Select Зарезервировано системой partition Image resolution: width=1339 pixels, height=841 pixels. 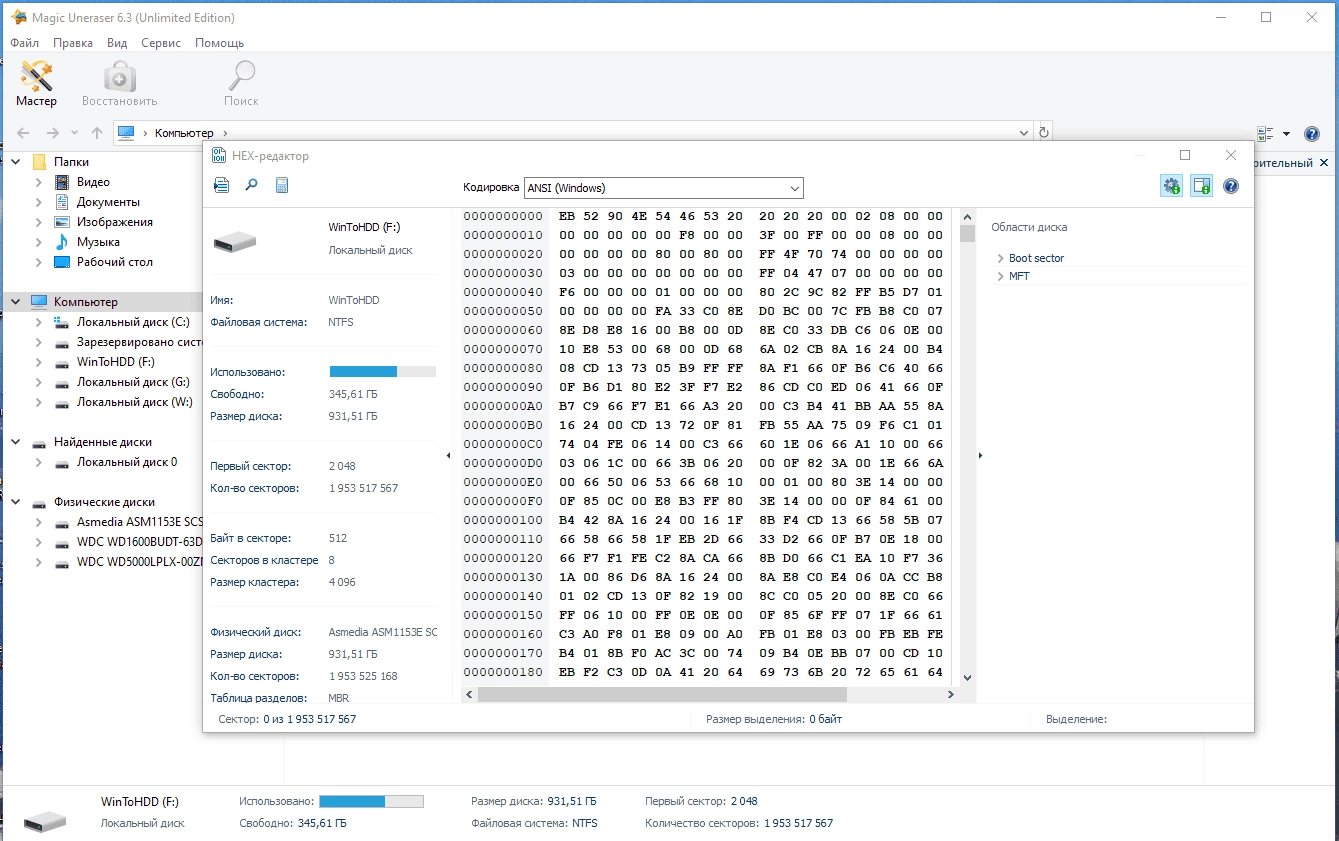(139, 342)
